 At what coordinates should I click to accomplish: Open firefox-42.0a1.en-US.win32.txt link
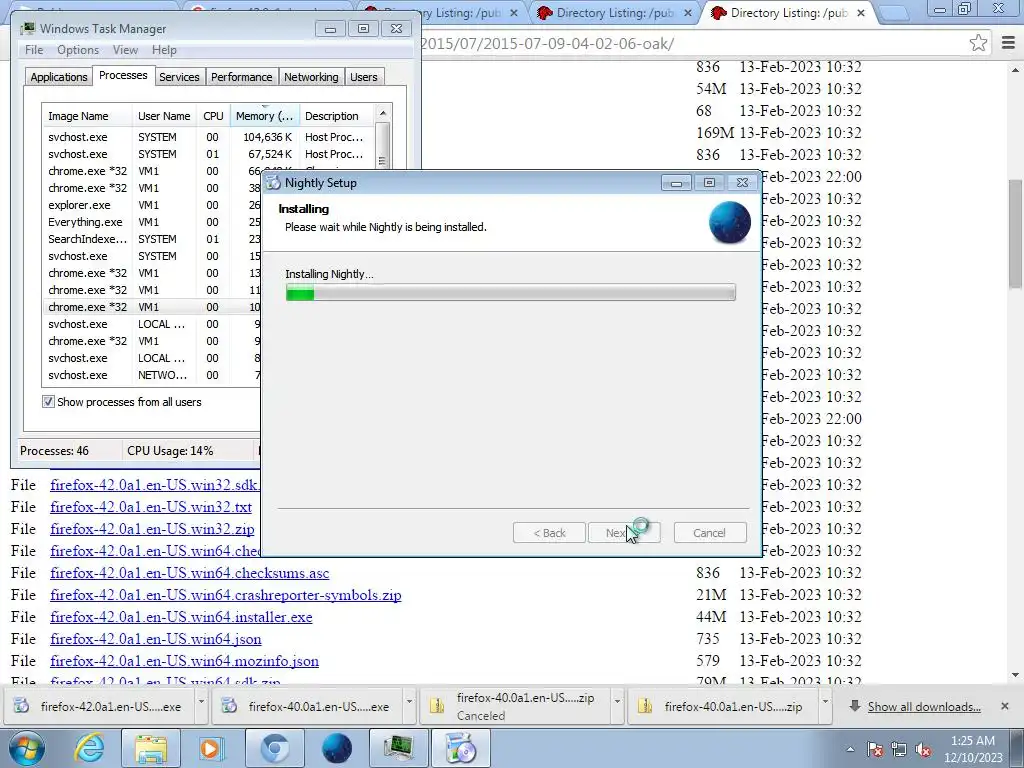(x=151, y=507)
